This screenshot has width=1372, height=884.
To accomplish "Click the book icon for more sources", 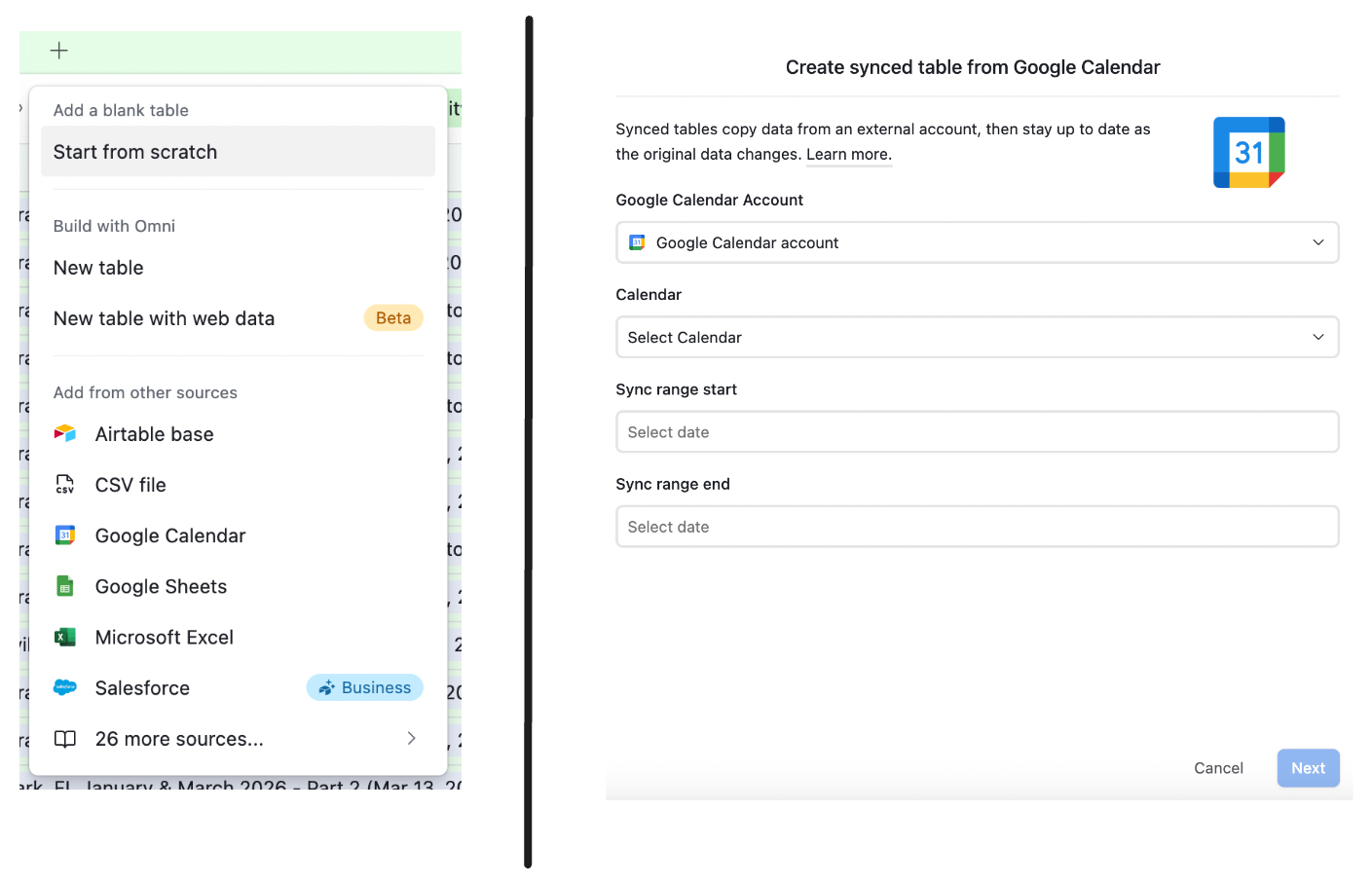I will pos(65,739).
